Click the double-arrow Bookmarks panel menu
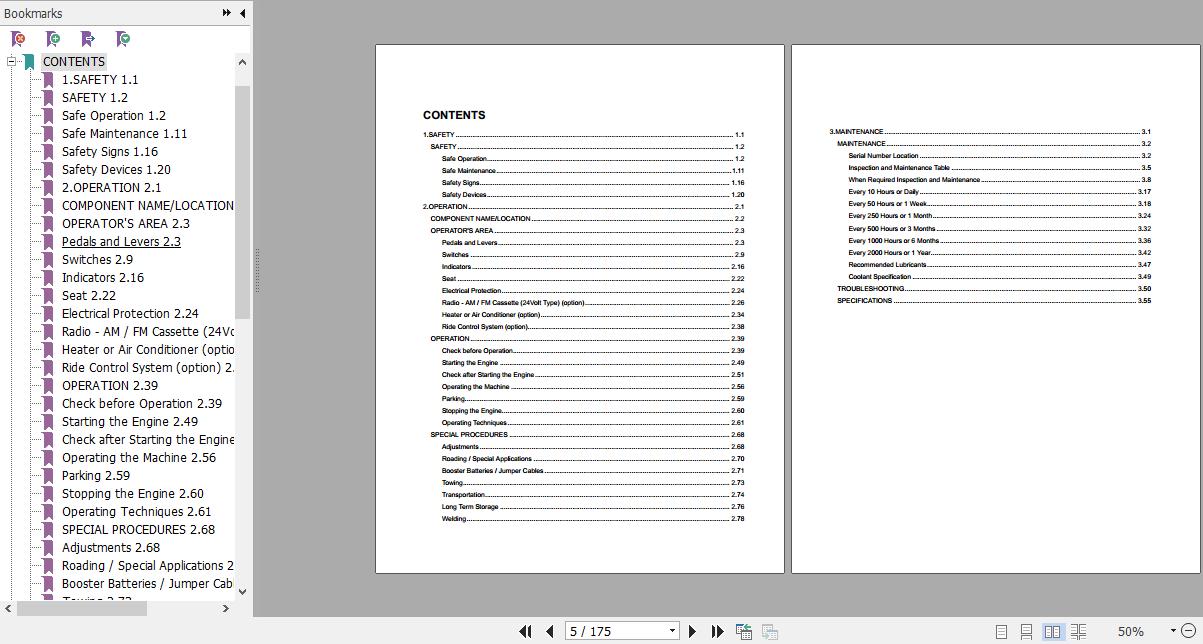 (x=227, y=13)
